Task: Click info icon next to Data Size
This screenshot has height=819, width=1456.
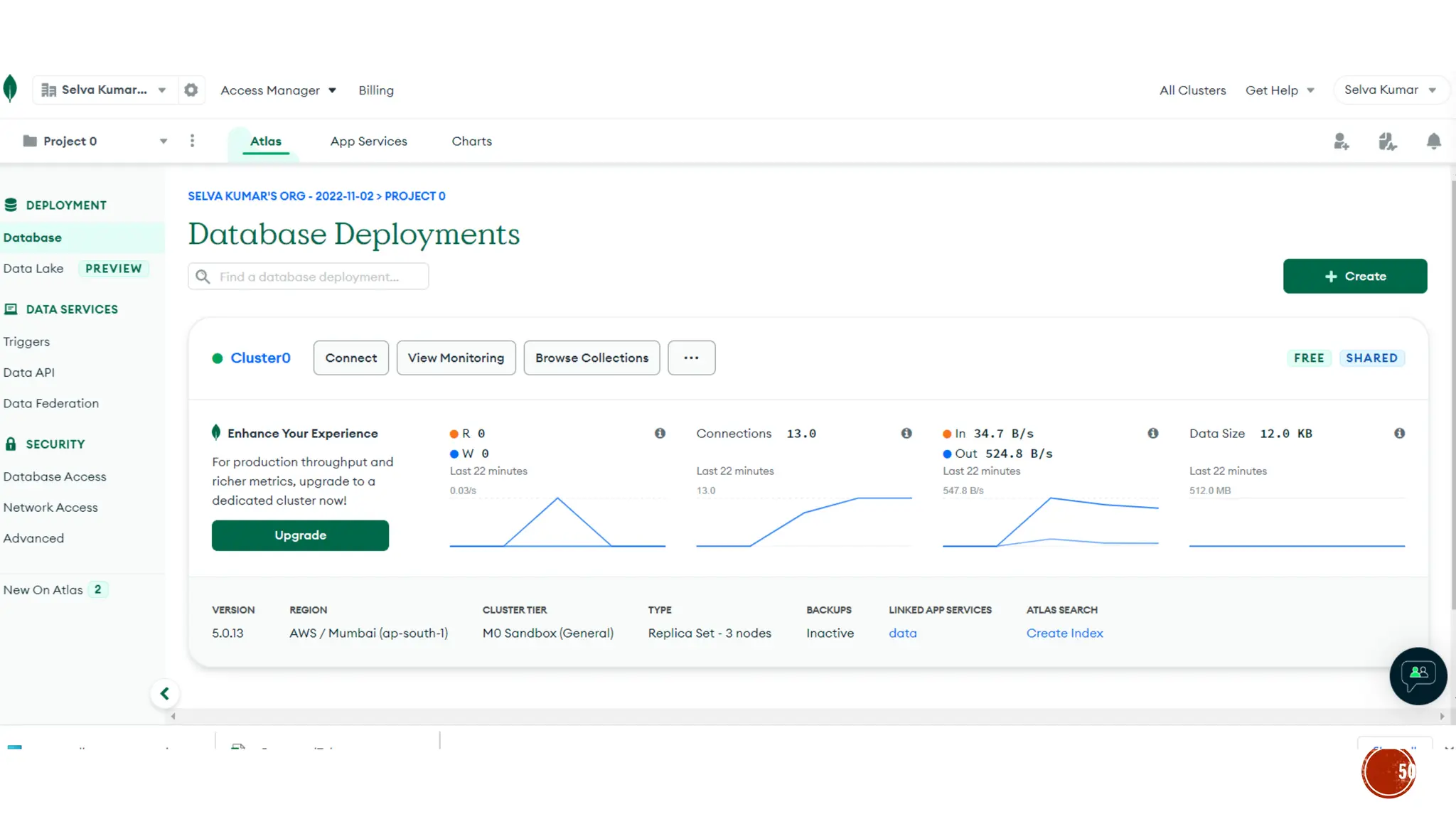Action: point(1399,434)
